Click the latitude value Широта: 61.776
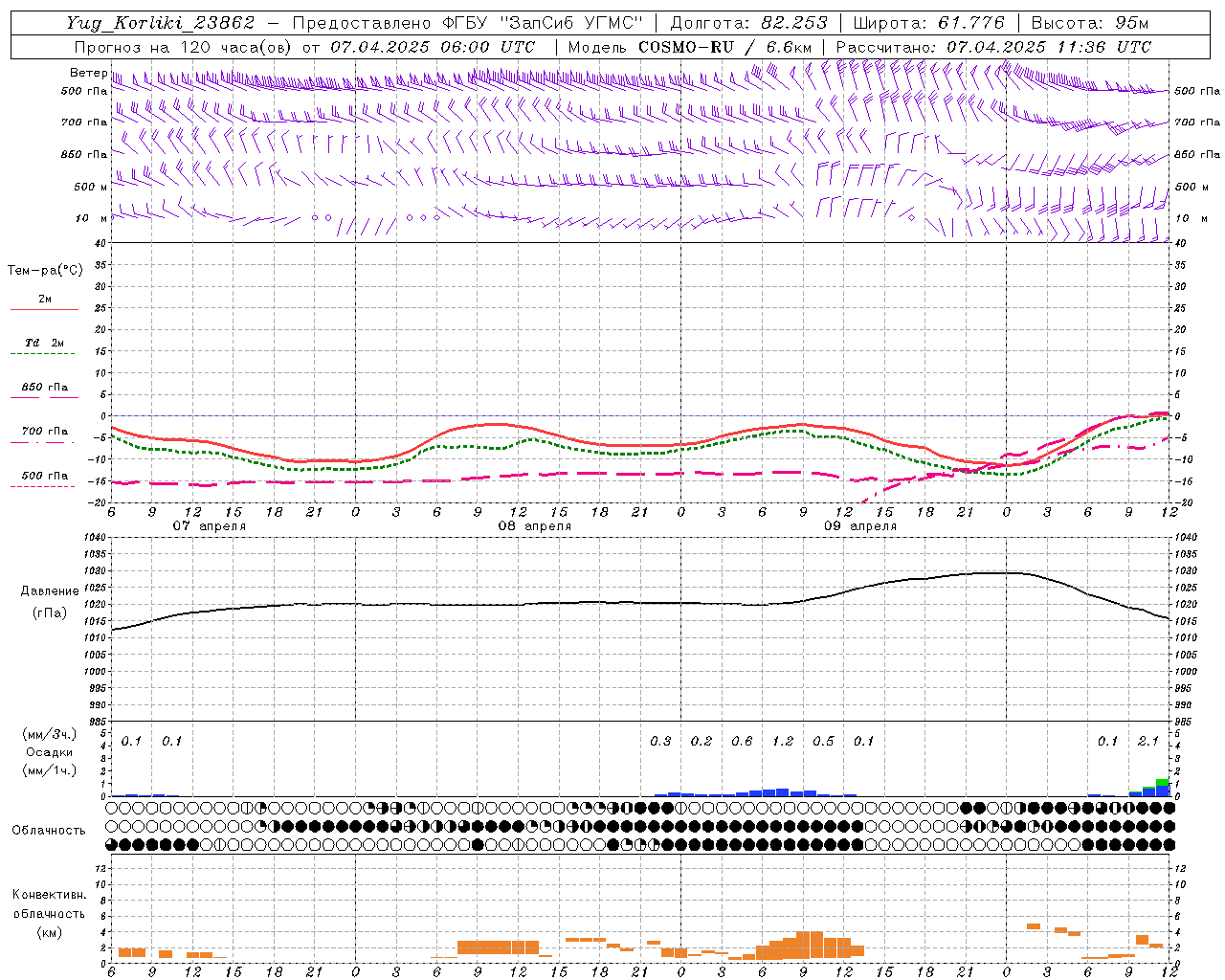Screen dimensions: 1225x980 pos(928,23)
